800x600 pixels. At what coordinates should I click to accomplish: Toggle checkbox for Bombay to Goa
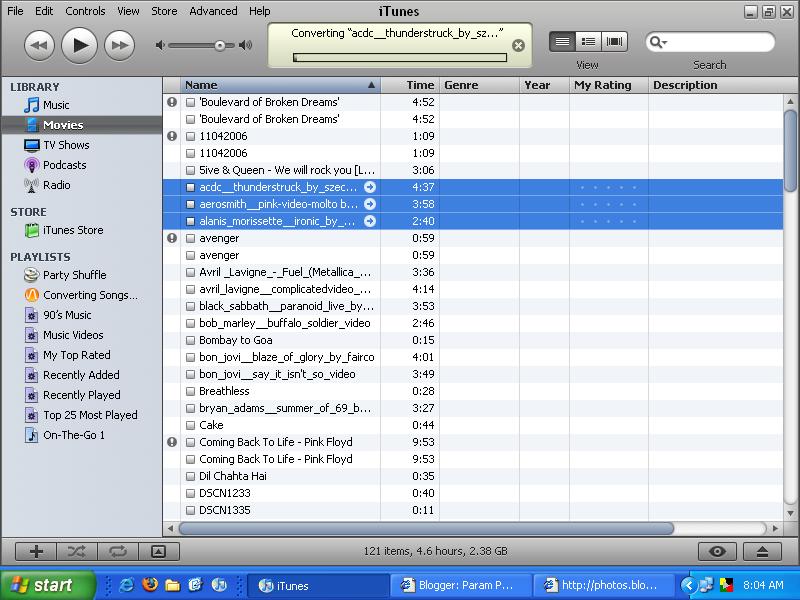190,340
